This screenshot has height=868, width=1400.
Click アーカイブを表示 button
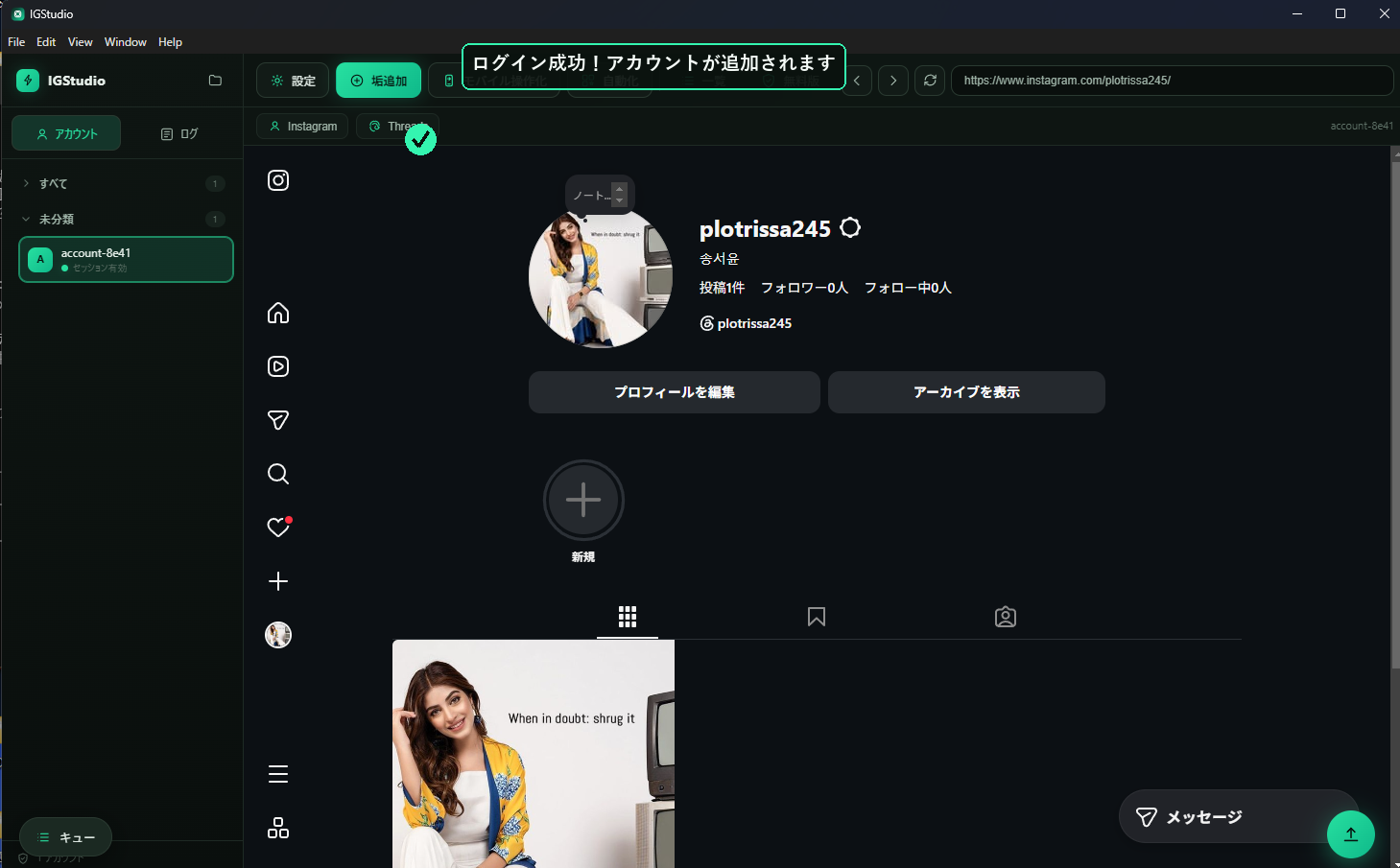point(966,392)
